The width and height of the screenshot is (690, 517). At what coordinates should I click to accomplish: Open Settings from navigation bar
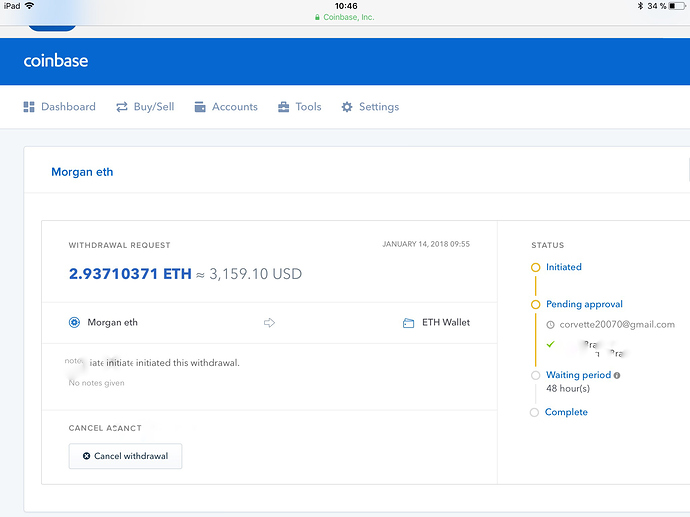coord(379,107)
